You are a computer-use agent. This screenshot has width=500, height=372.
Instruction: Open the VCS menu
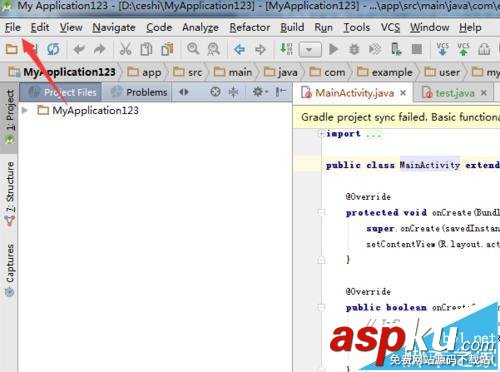coord(390,27)
